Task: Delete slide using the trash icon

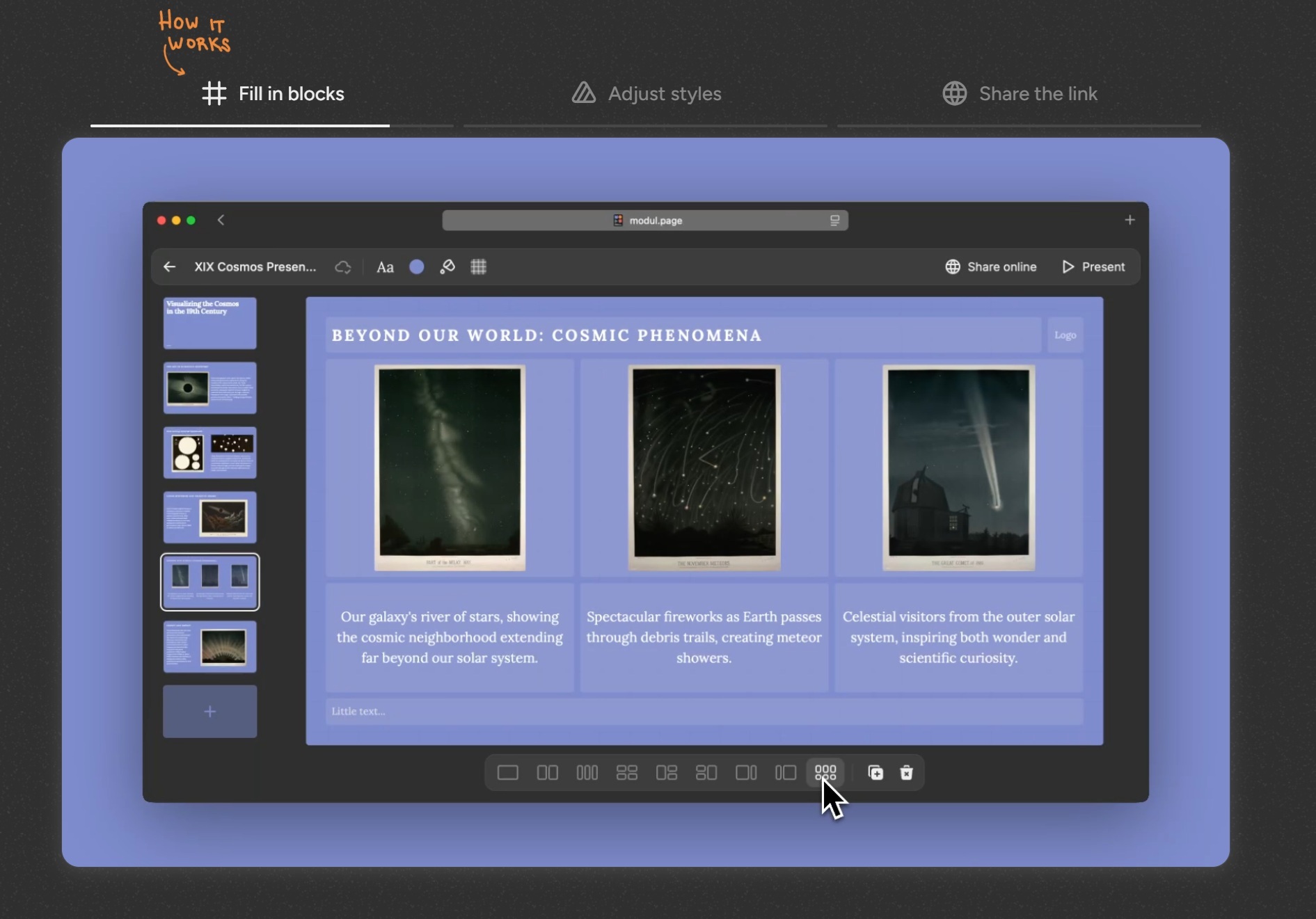Action: 906,772
